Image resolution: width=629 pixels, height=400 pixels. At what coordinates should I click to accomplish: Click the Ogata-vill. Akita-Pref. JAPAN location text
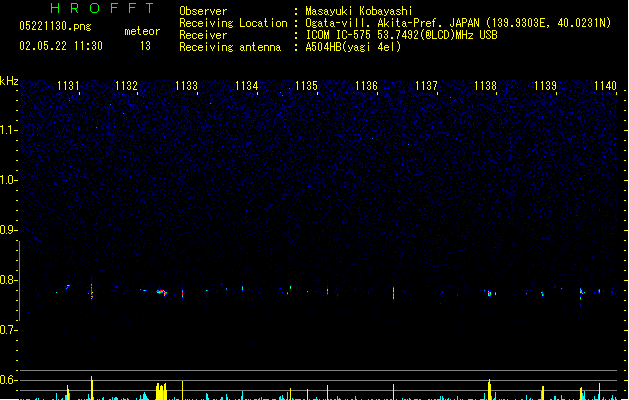pos(458,23)
